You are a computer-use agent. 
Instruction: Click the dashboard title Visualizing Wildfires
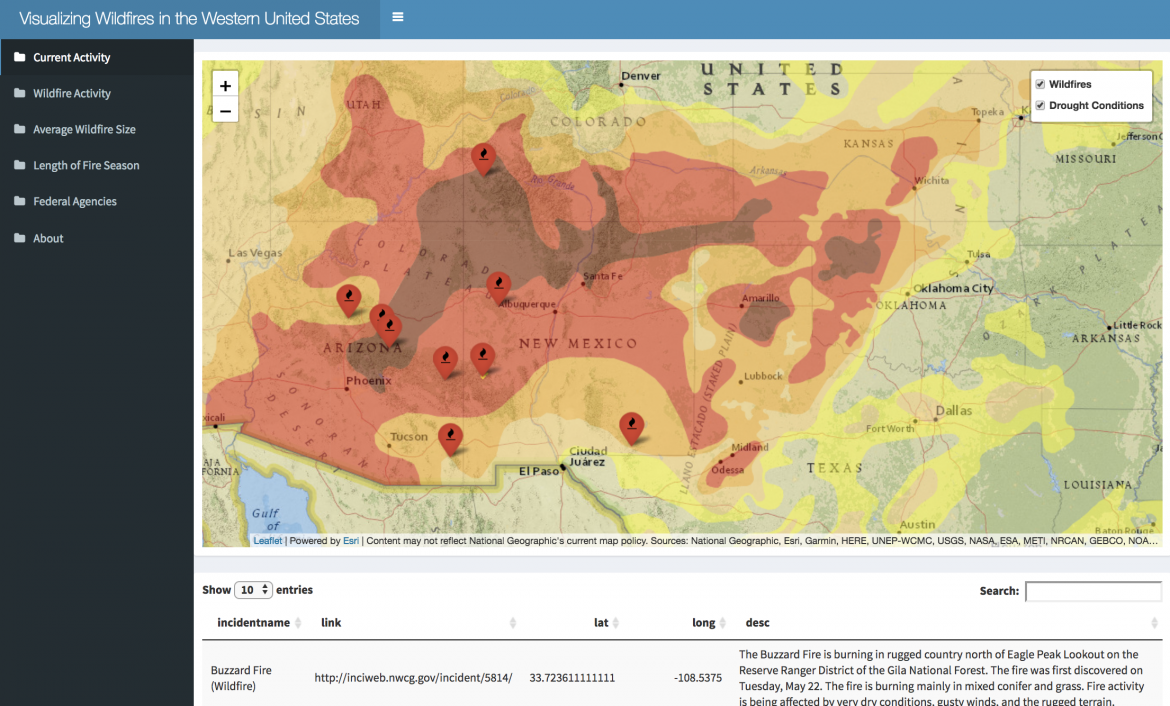point(189,19)
